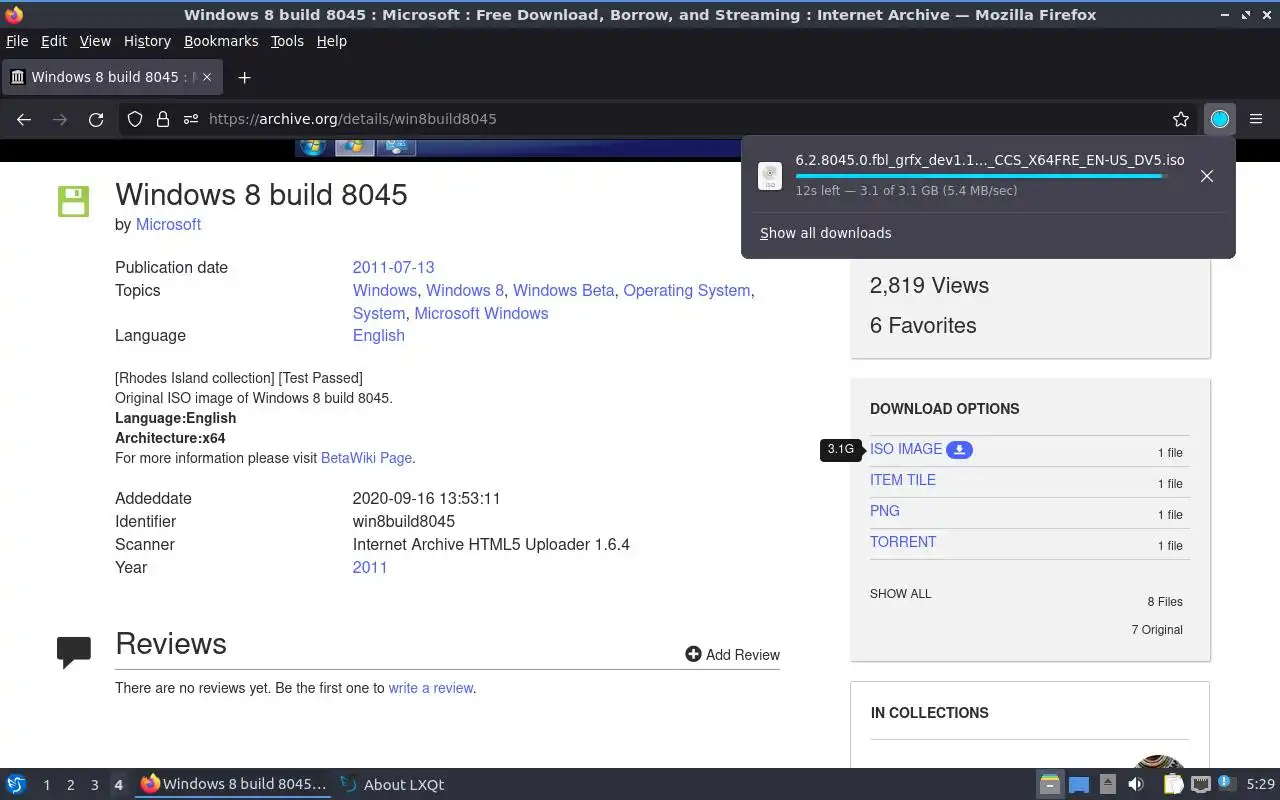Open the English language link

(378, 335)
